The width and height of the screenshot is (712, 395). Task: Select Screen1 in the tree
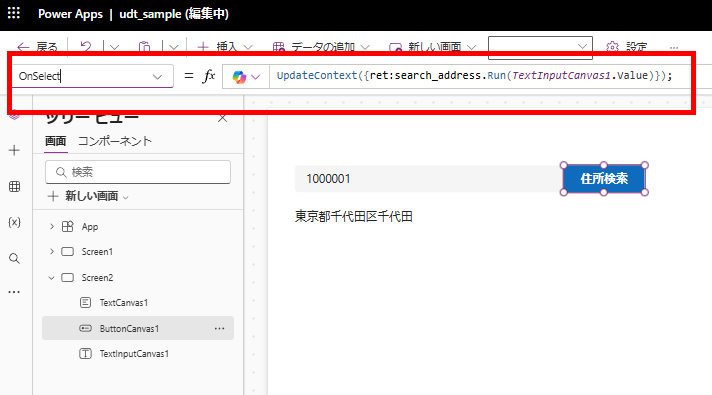[x=97, y=252]
